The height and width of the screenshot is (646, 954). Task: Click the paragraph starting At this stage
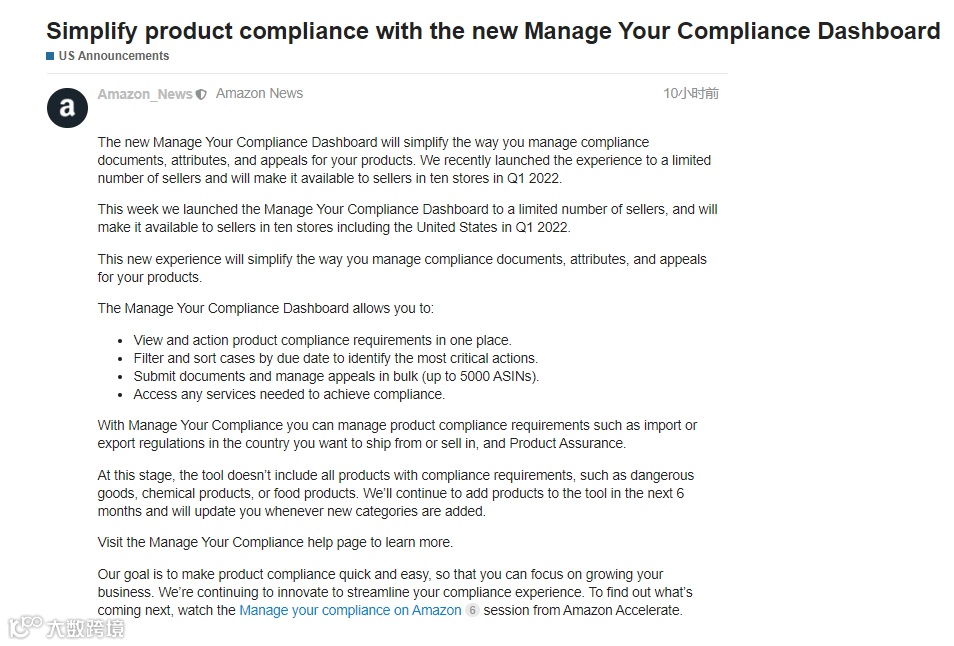point(395,493)
